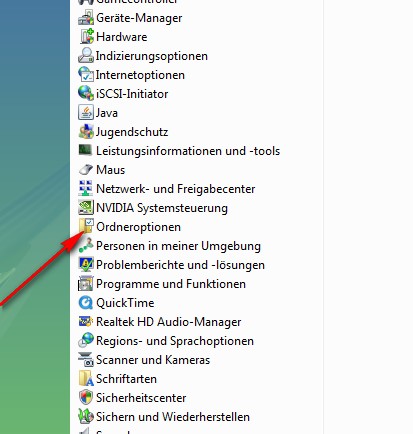Click the NVIDIA Systemsteuerung icon

86,208
